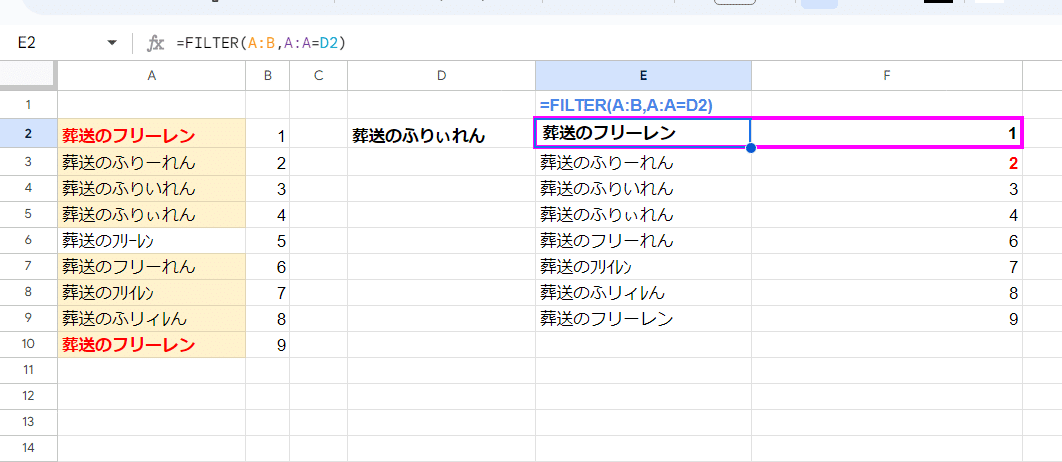Click cell B2 containing 1
The height and width of the screenshot is (462, 1062).
(x=268, y=134)
